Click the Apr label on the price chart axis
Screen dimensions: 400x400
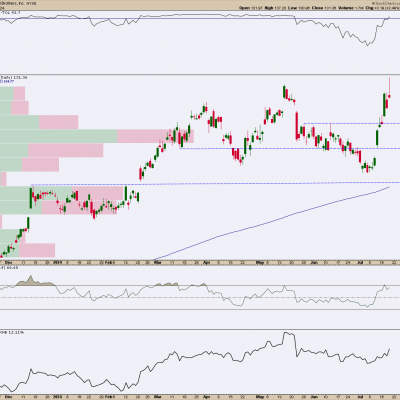(206, 263)
